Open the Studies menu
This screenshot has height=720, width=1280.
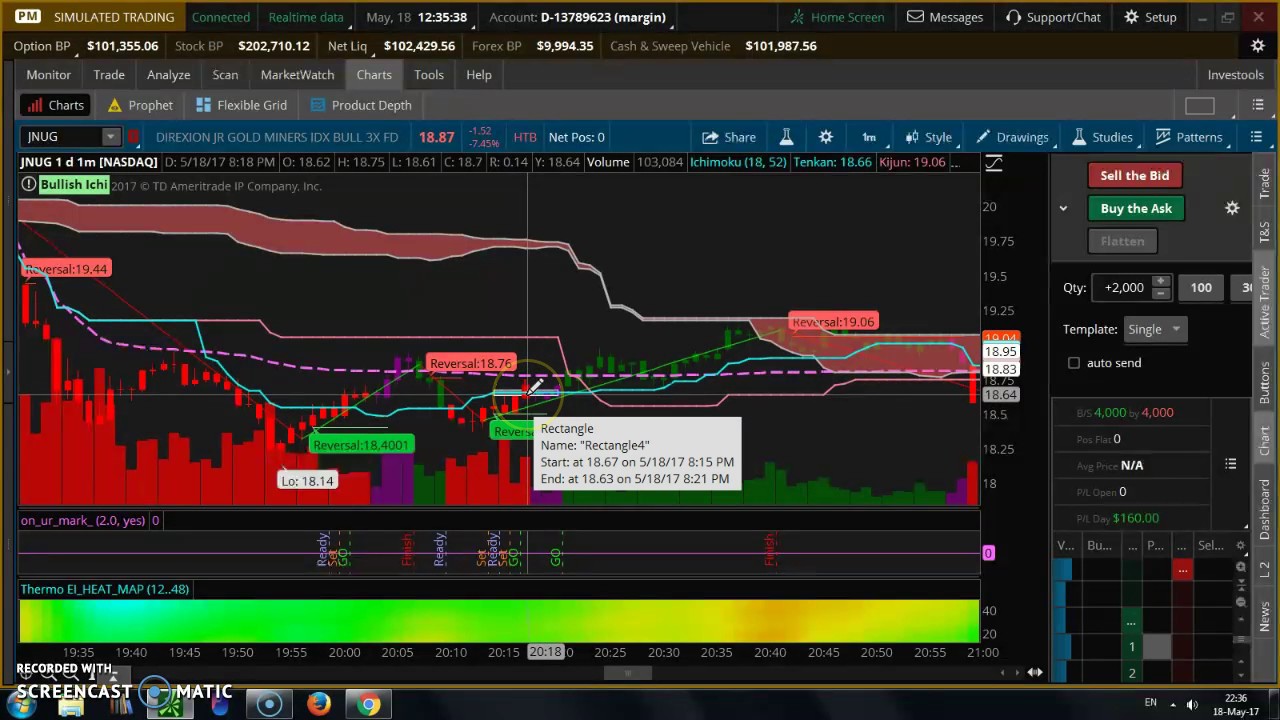point(1101,137)
